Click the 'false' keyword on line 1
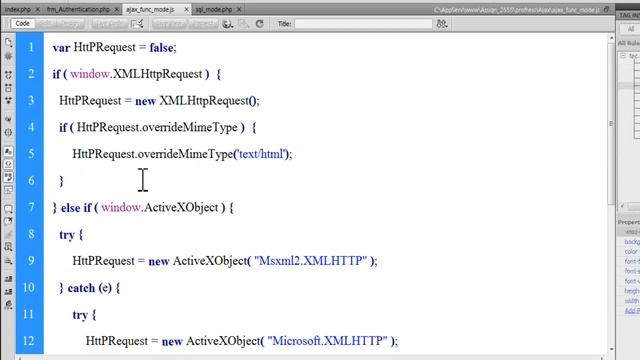 click(161, 48)
